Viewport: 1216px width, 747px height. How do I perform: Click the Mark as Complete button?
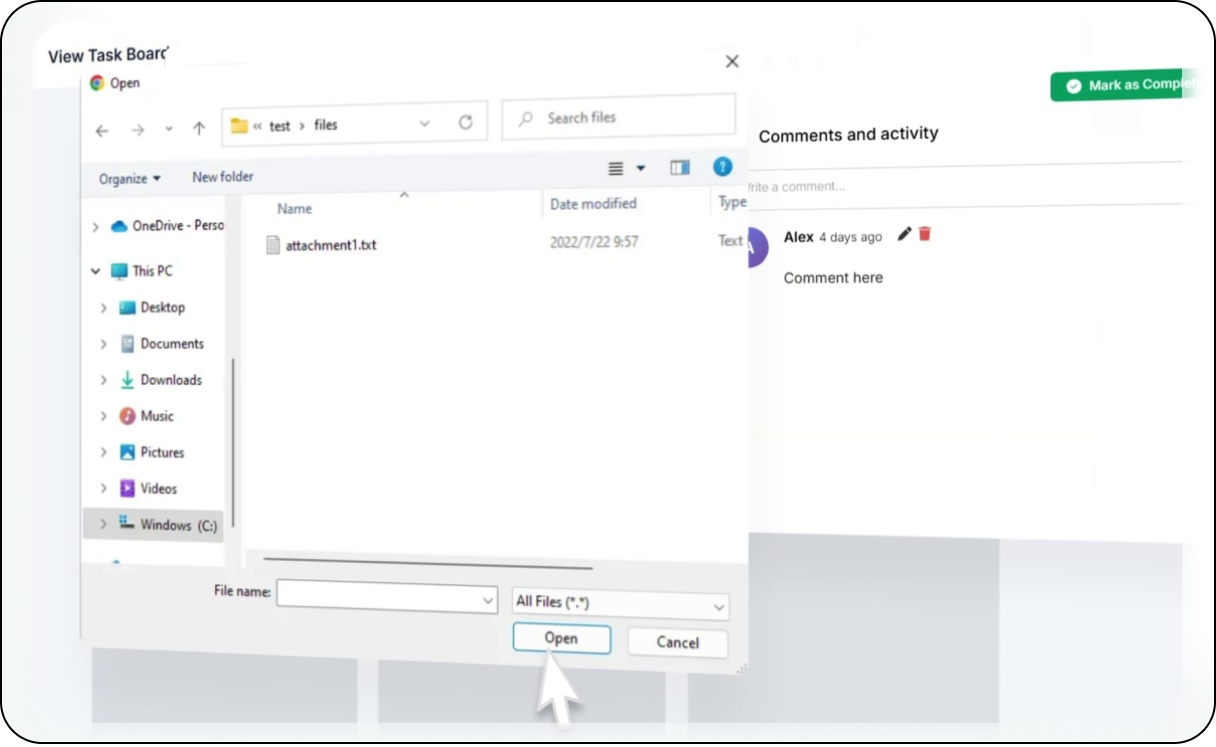pos(1130,86)
